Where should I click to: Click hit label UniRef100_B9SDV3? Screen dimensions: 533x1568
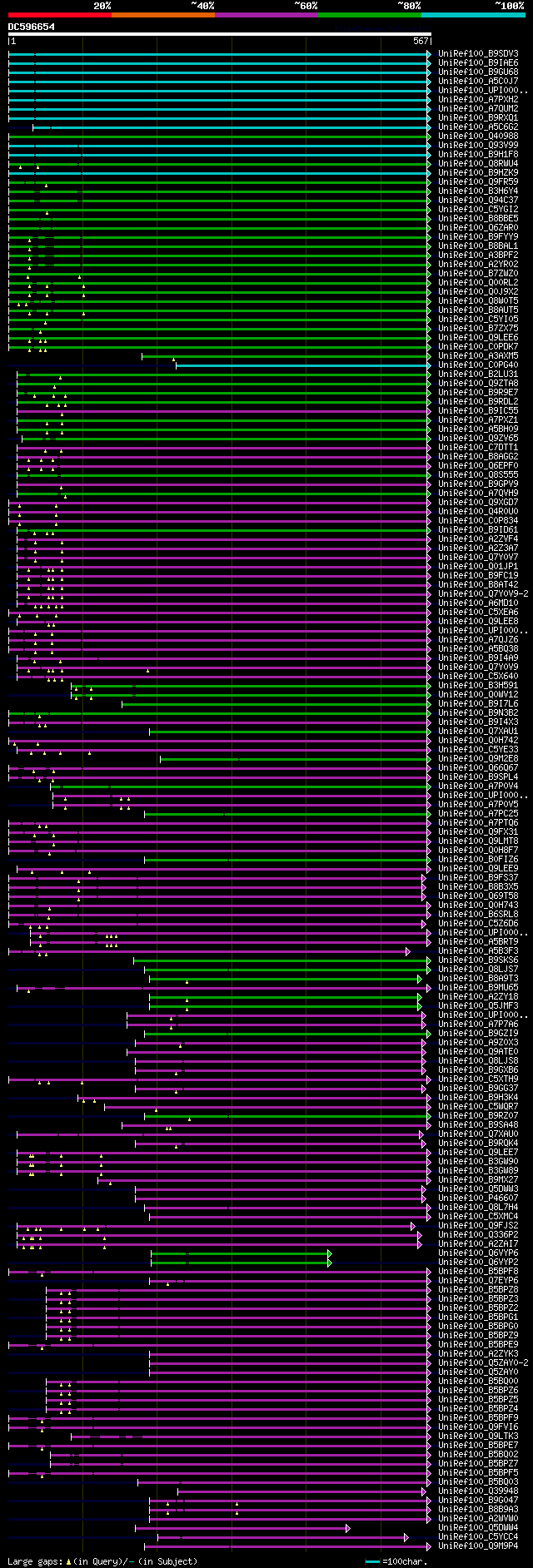pos(478,54)
